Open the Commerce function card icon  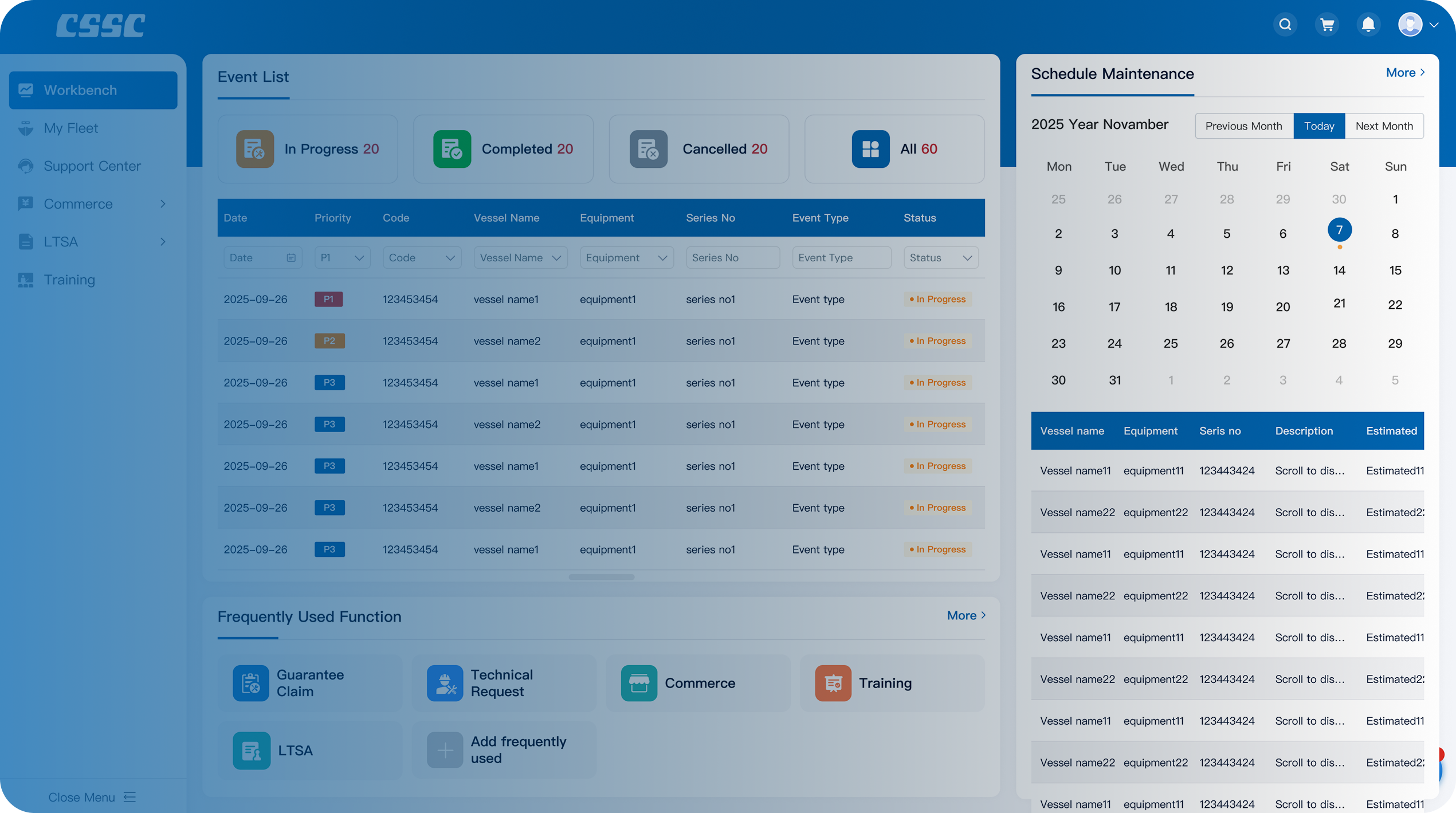click(639, 683)
